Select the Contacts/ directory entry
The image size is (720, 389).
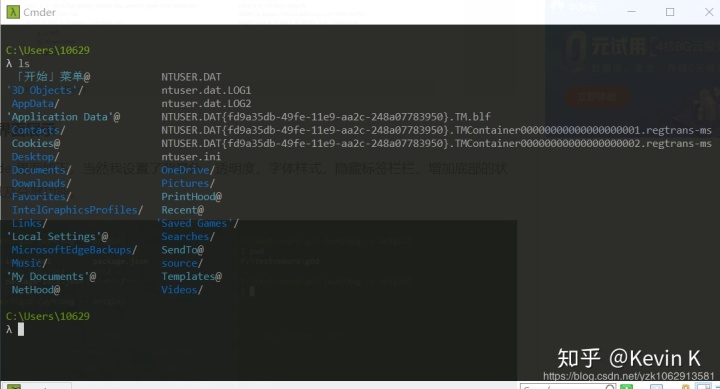point(39,130)
